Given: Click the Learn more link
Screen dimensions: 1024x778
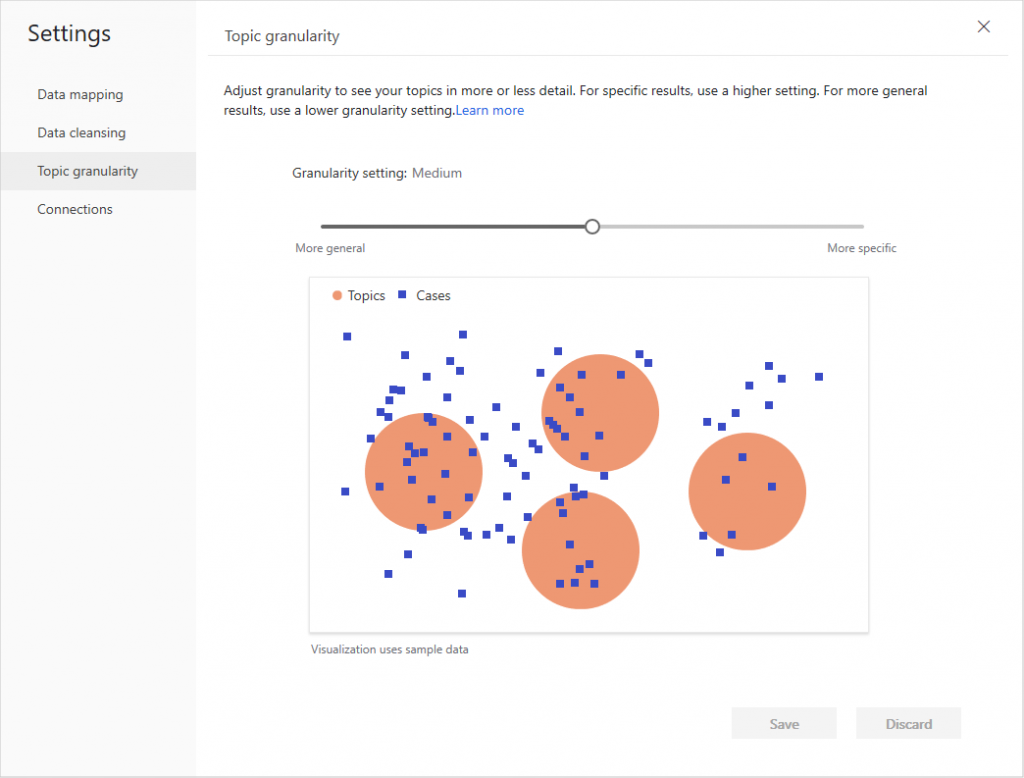Looking at the screenshot, I should (489, 110).
